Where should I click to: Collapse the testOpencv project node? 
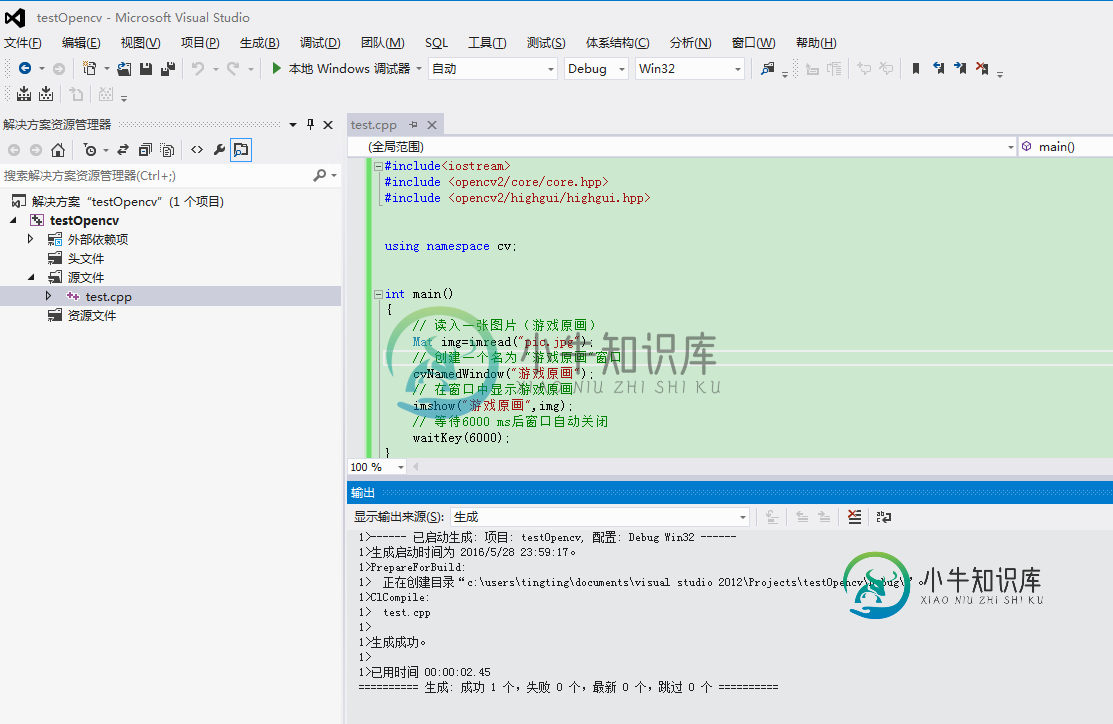click(13, 220)
